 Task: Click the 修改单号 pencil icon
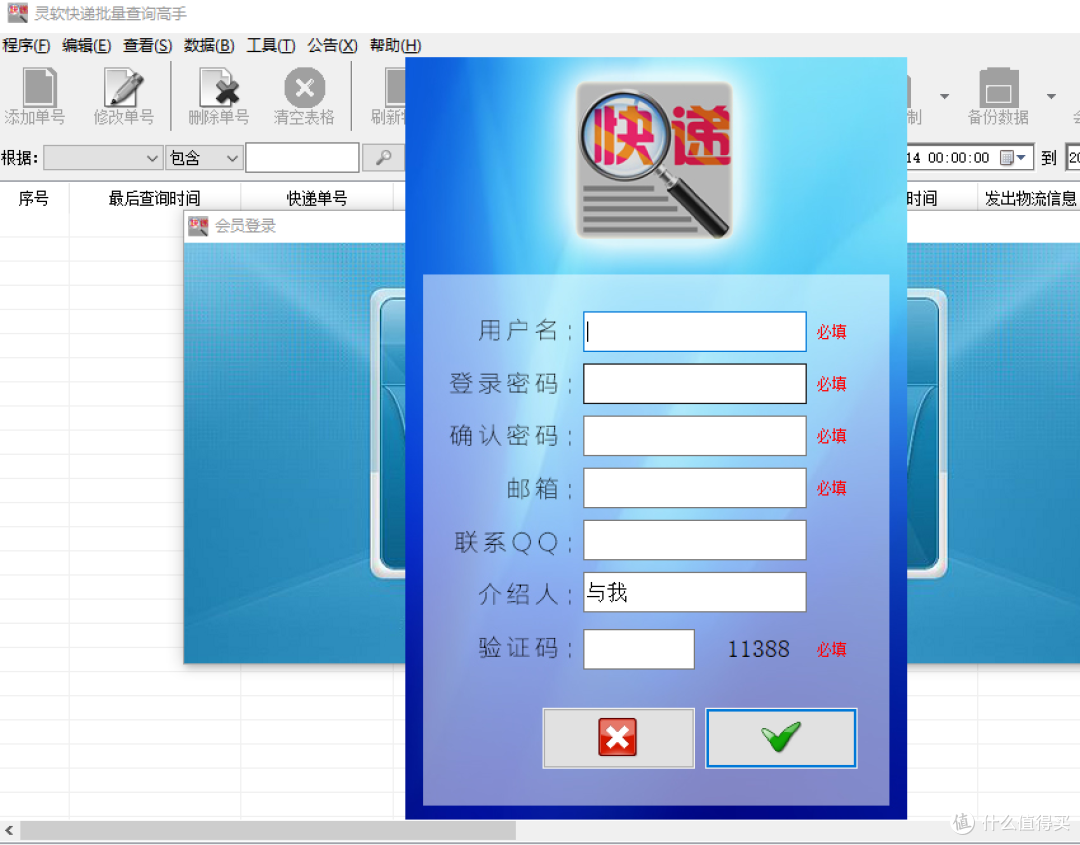123,96
